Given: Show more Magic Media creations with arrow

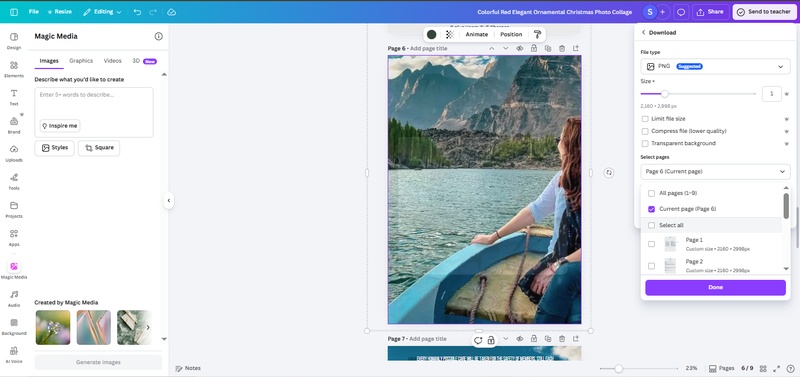Looking at the screenshot, I should coord(148,328).
